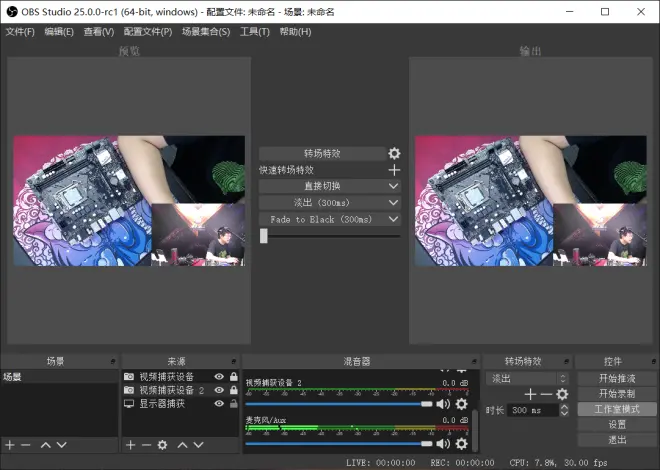
Task: Move selected source down in 来源 panel
Action: 198,445
